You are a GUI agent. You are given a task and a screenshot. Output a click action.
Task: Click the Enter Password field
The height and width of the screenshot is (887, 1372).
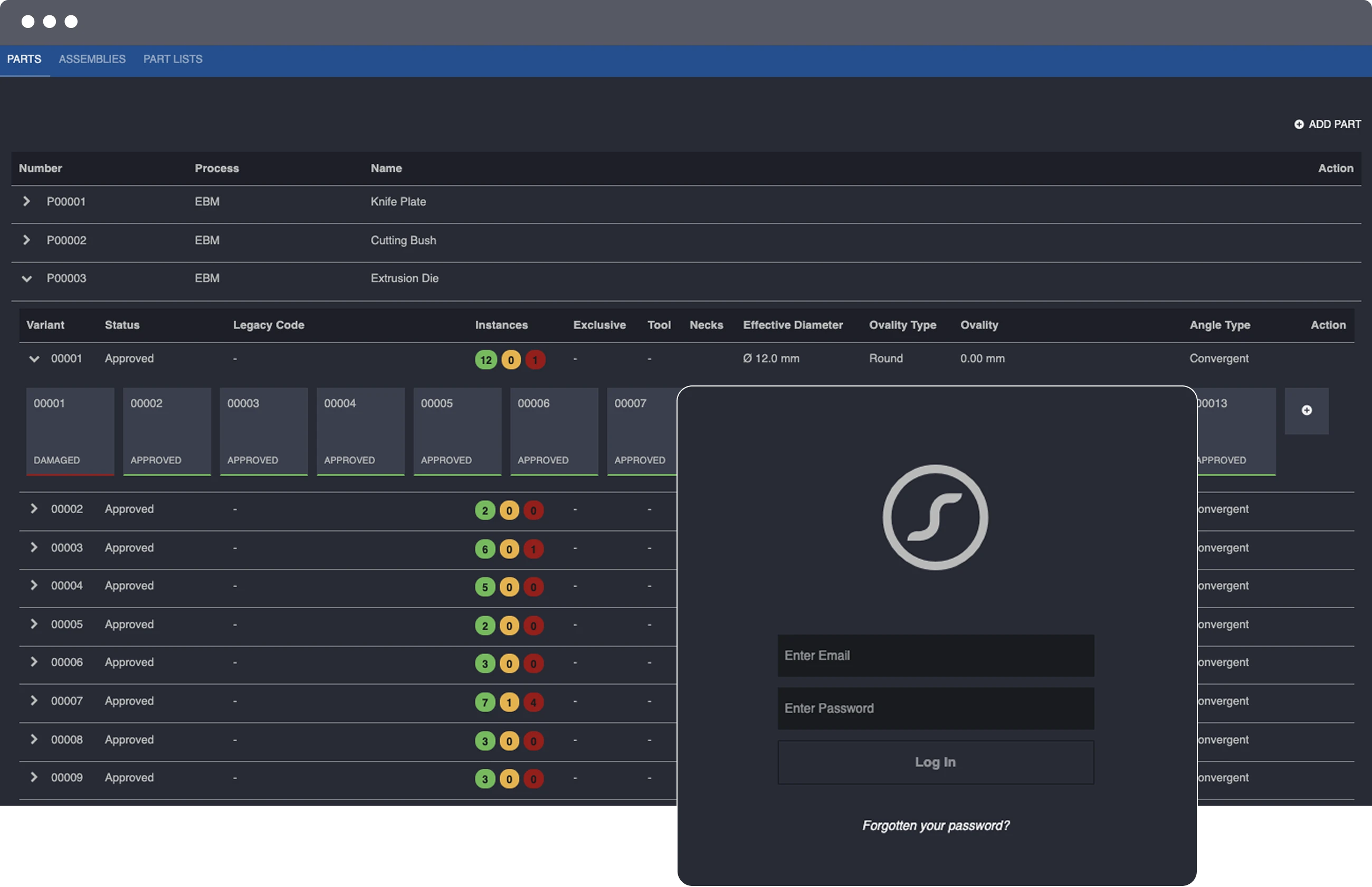pos(936,709)
